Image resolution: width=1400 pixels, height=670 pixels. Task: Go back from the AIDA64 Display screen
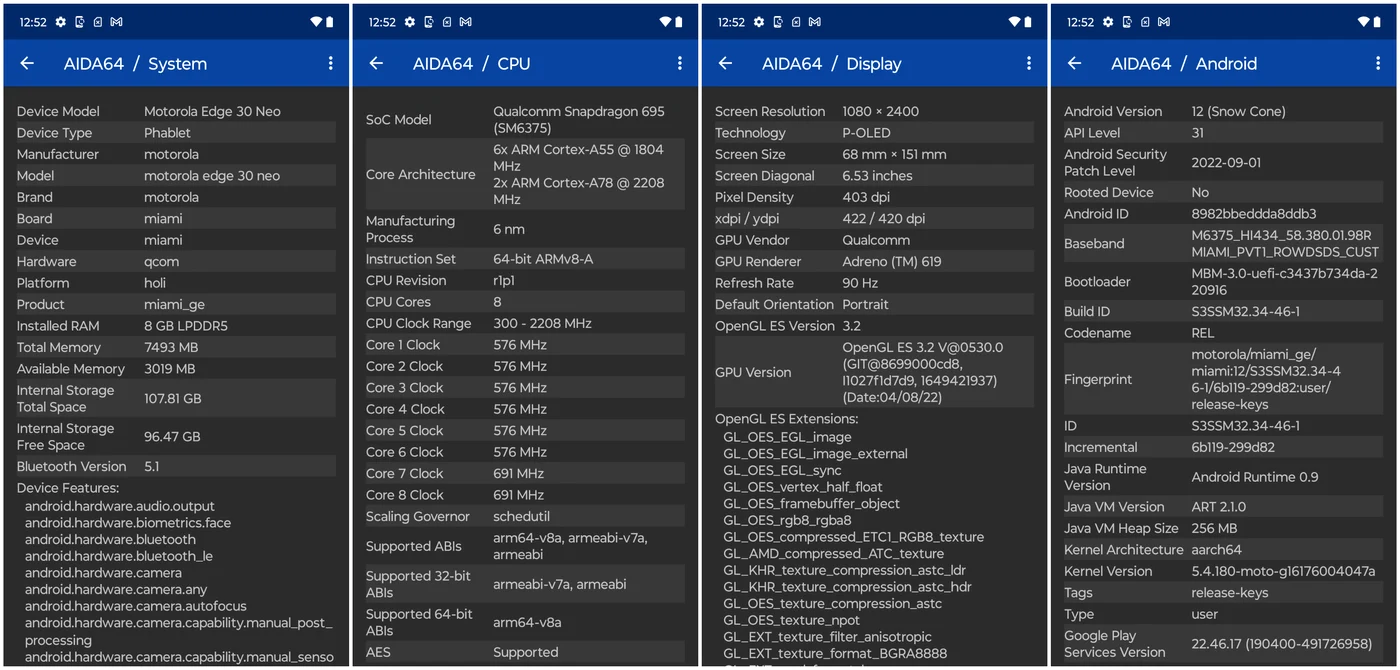pos(725,63)
